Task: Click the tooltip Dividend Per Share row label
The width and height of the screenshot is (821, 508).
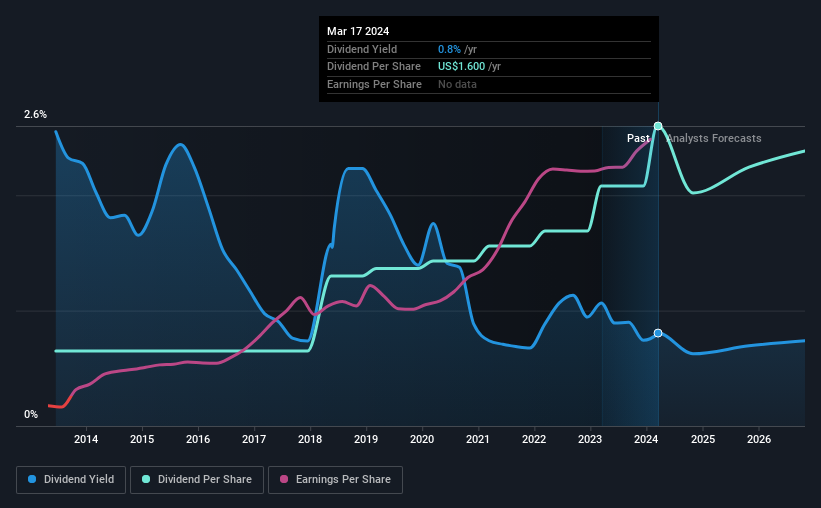Action: click(x=374, y=67)
